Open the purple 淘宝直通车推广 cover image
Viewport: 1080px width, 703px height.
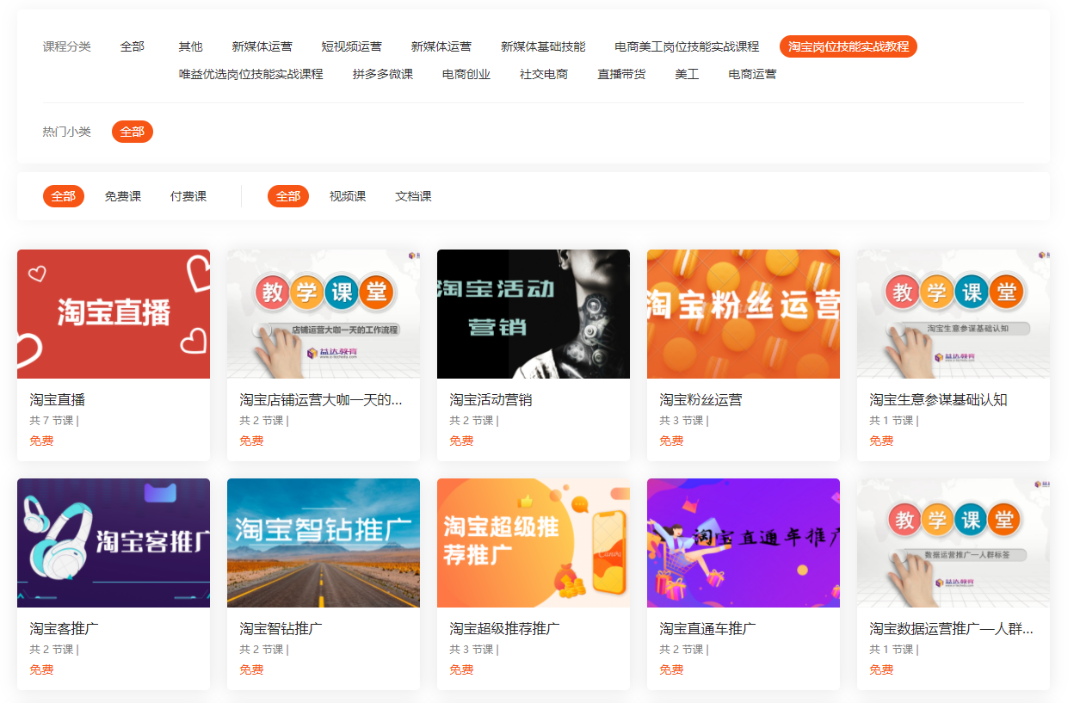(x=743, y=543)
